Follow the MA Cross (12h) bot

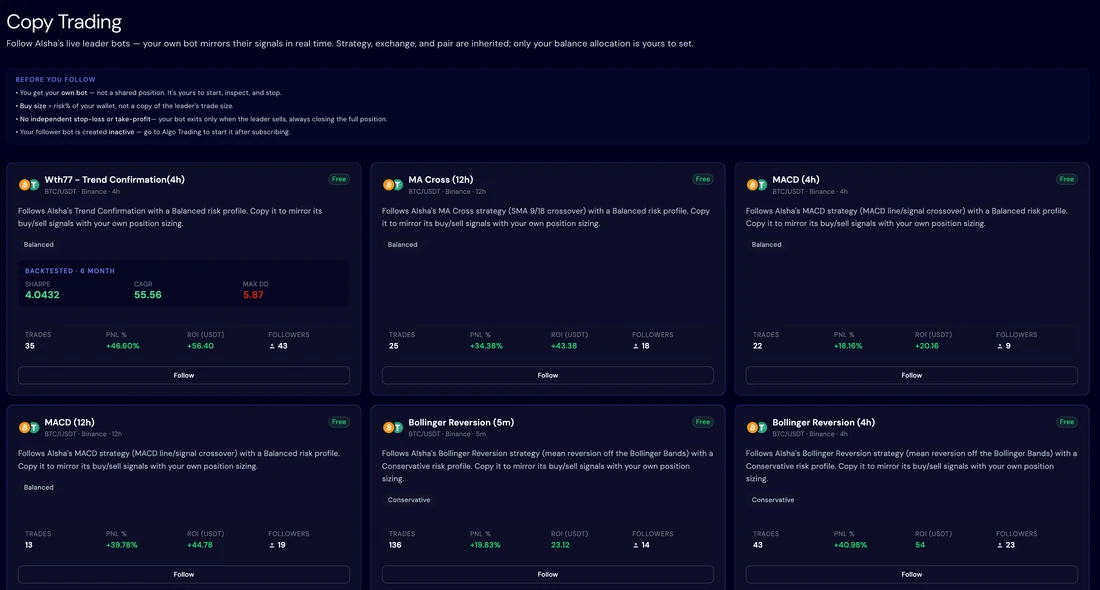(x=547, y=375)
